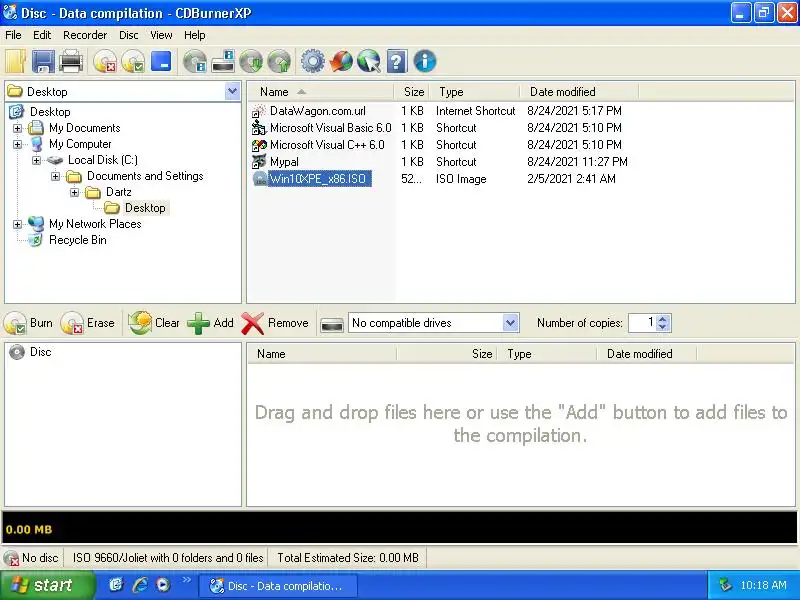
Task: Click the Erase button
Action: (x=87, y=323)
